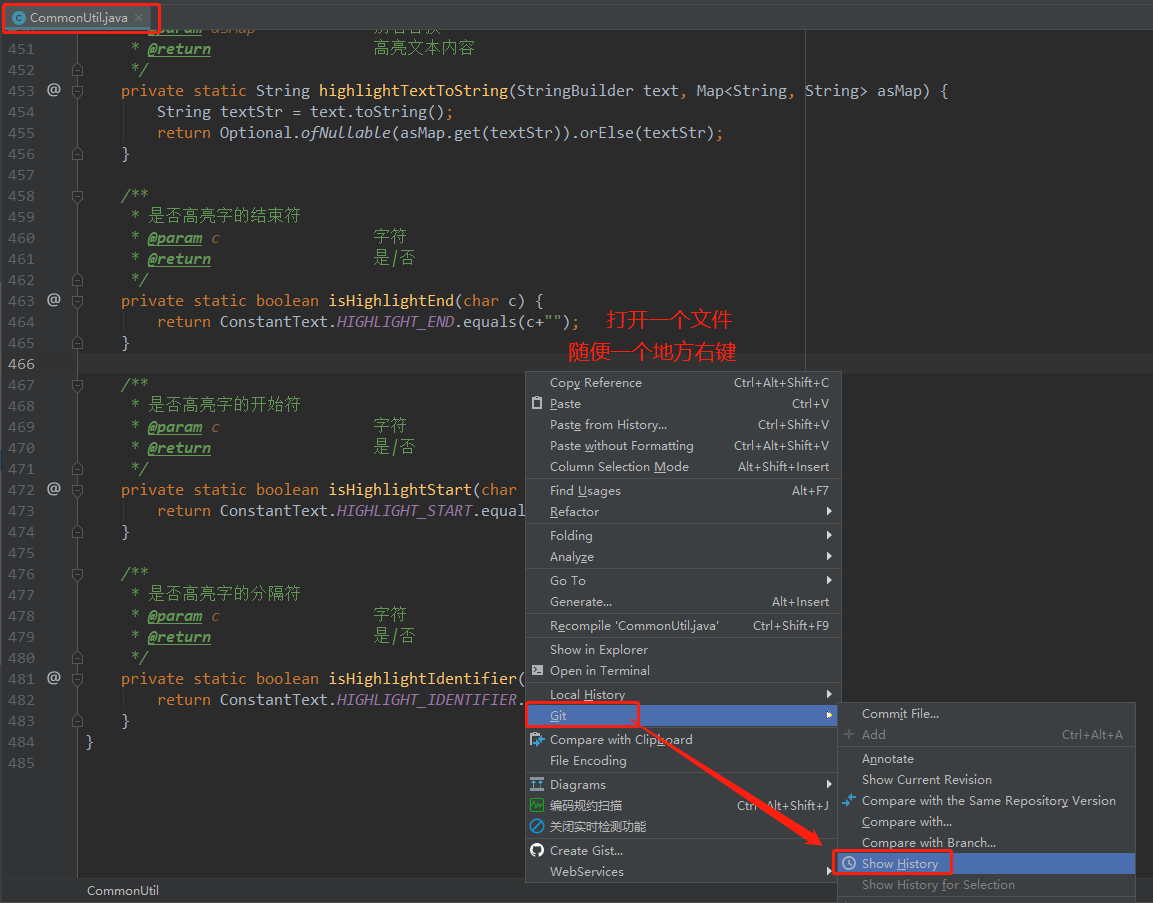Toggle Column Selection Mode
The image size is (1153, 903).
(x=684, y=466)
